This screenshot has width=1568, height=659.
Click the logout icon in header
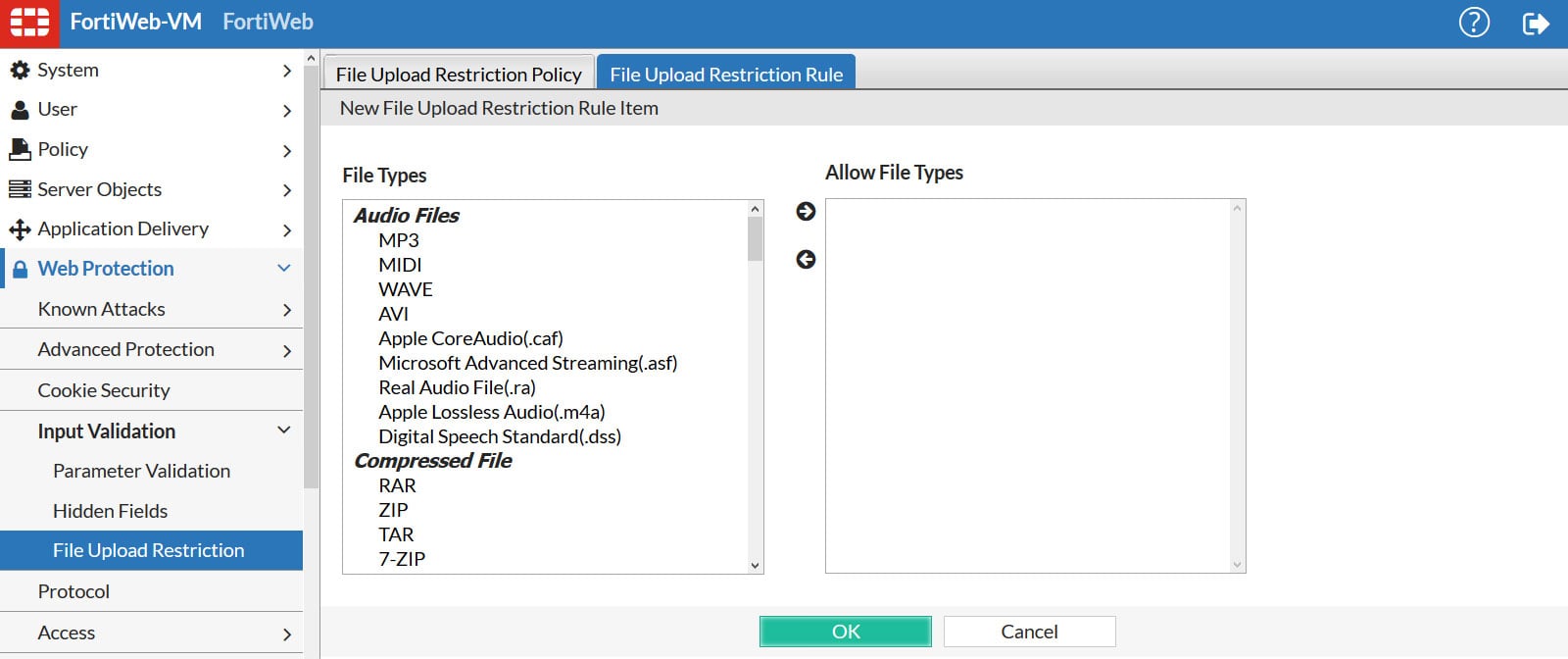click(x=1536, y=23)
